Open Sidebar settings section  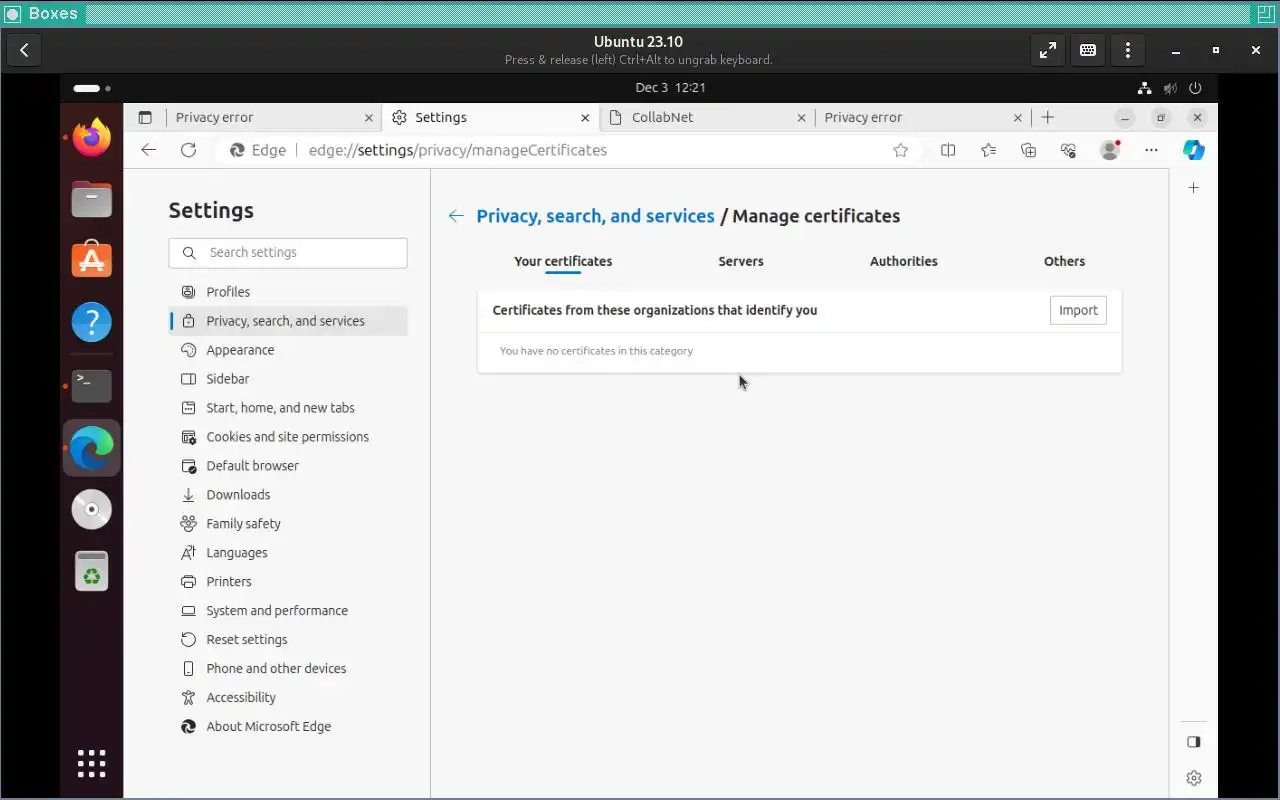(x=288, y=379)
